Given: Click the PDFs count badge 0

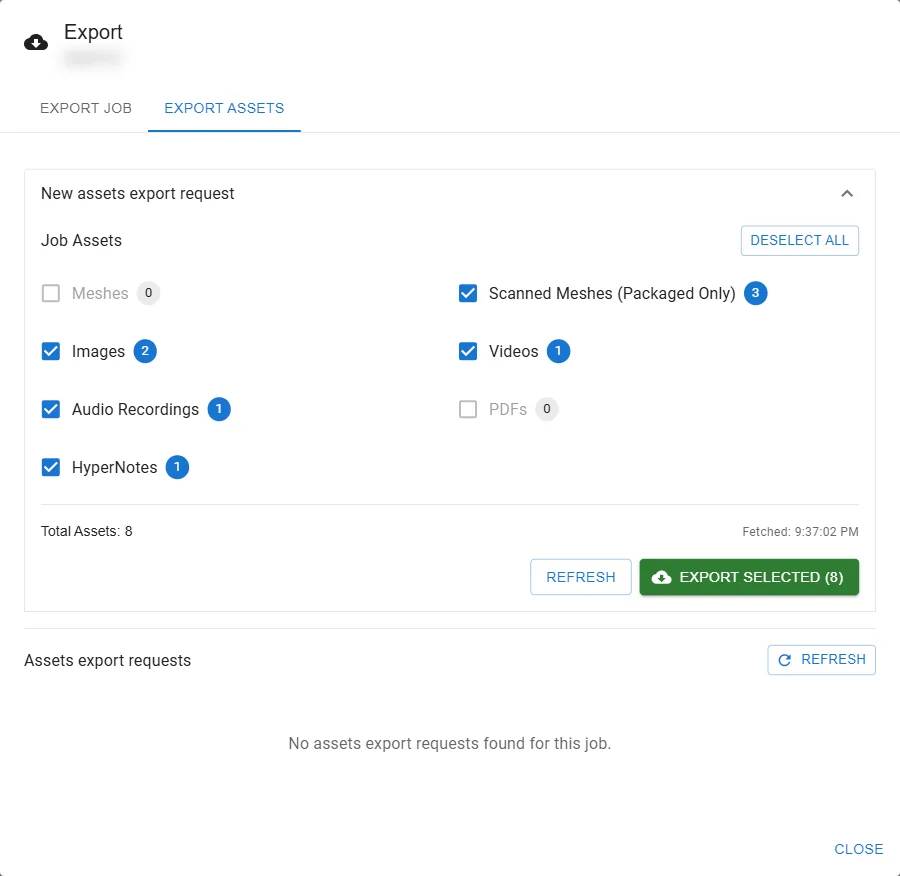Looking at the screenshot, I should 546,409.
